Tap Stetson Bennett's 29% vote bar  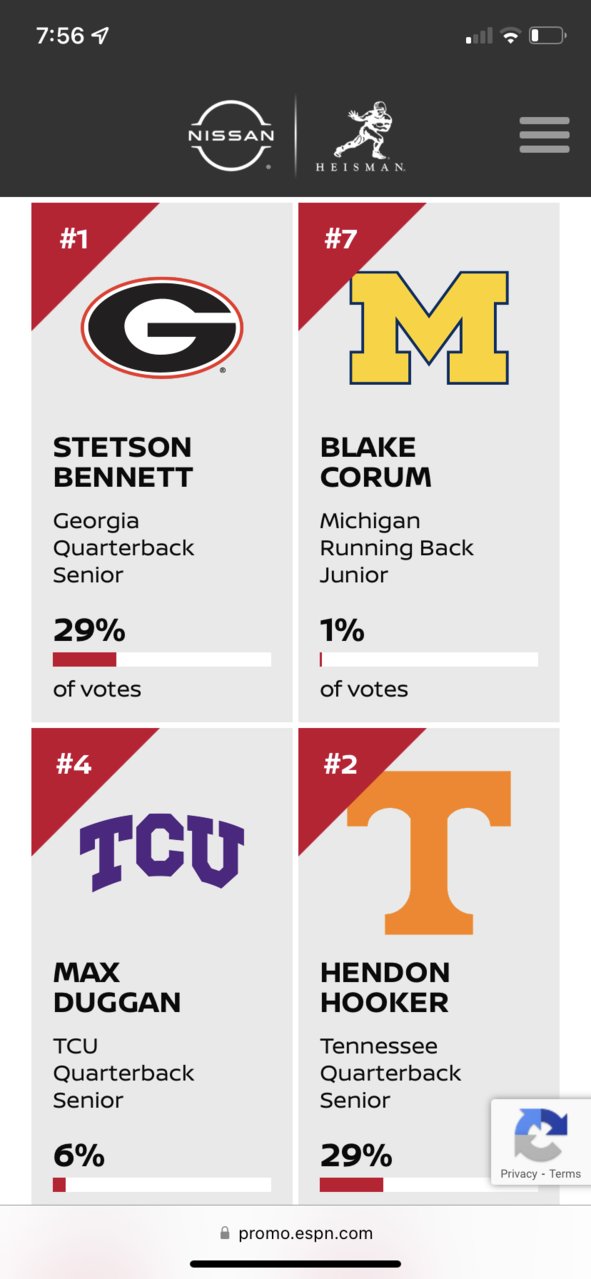(162, 659)
